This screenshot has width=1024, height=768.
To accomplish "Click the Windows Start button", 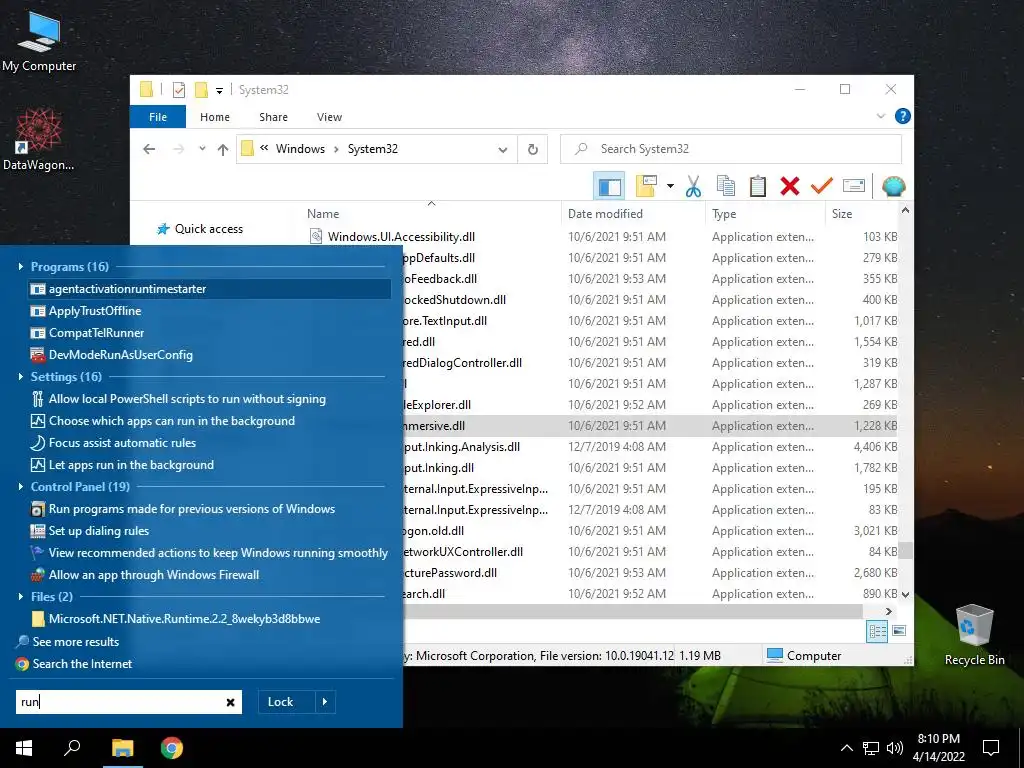I will [24, 748].
